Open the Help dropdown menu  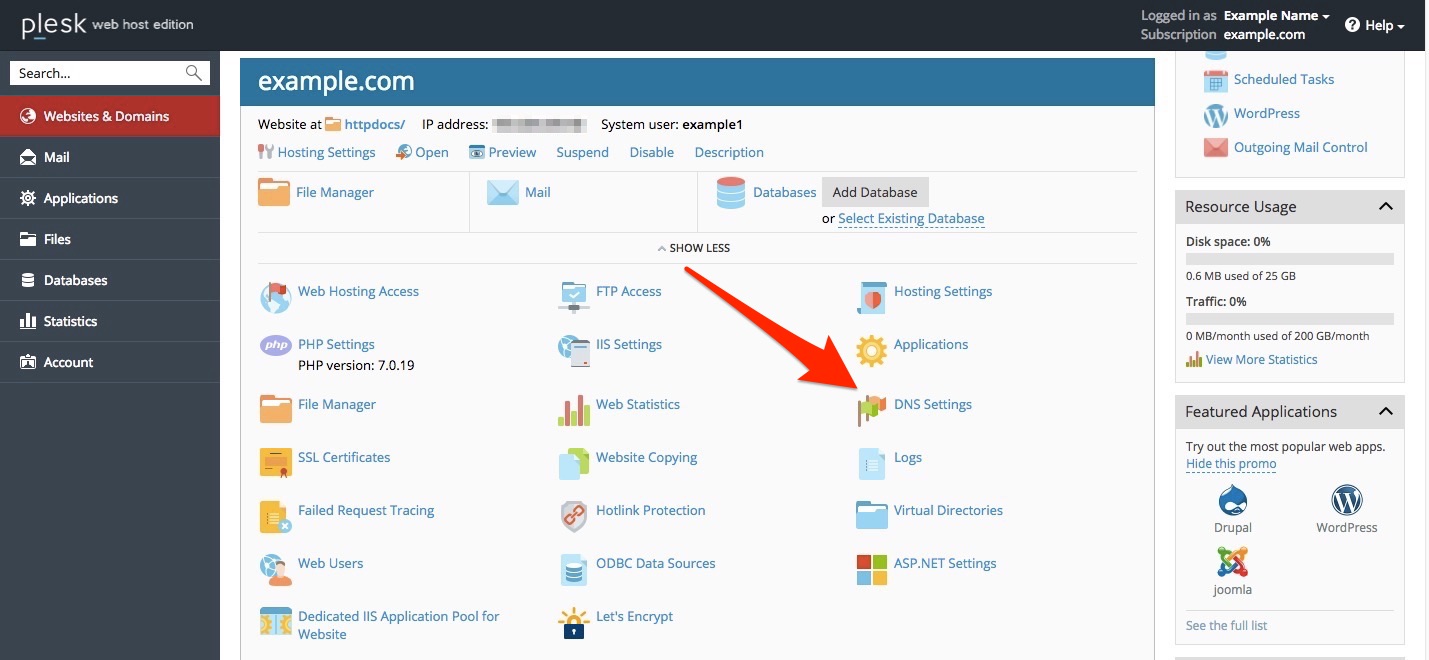(x=1375, y=25)
